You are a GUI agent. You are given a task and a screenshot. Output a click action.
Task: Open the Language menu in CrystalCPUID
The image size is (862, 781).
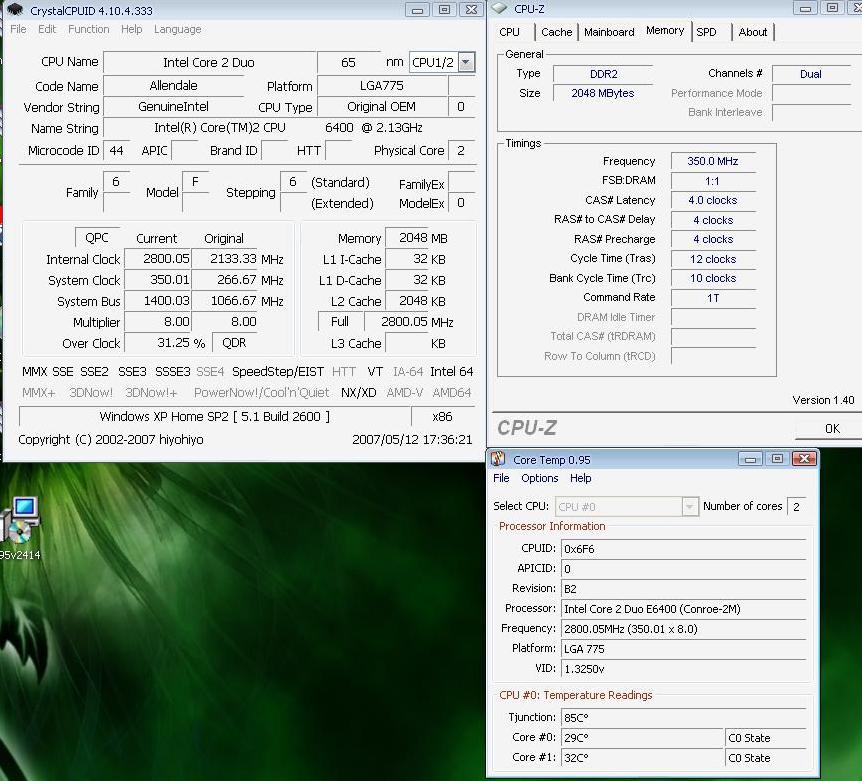pyautogui.click(x=177, y=30)
